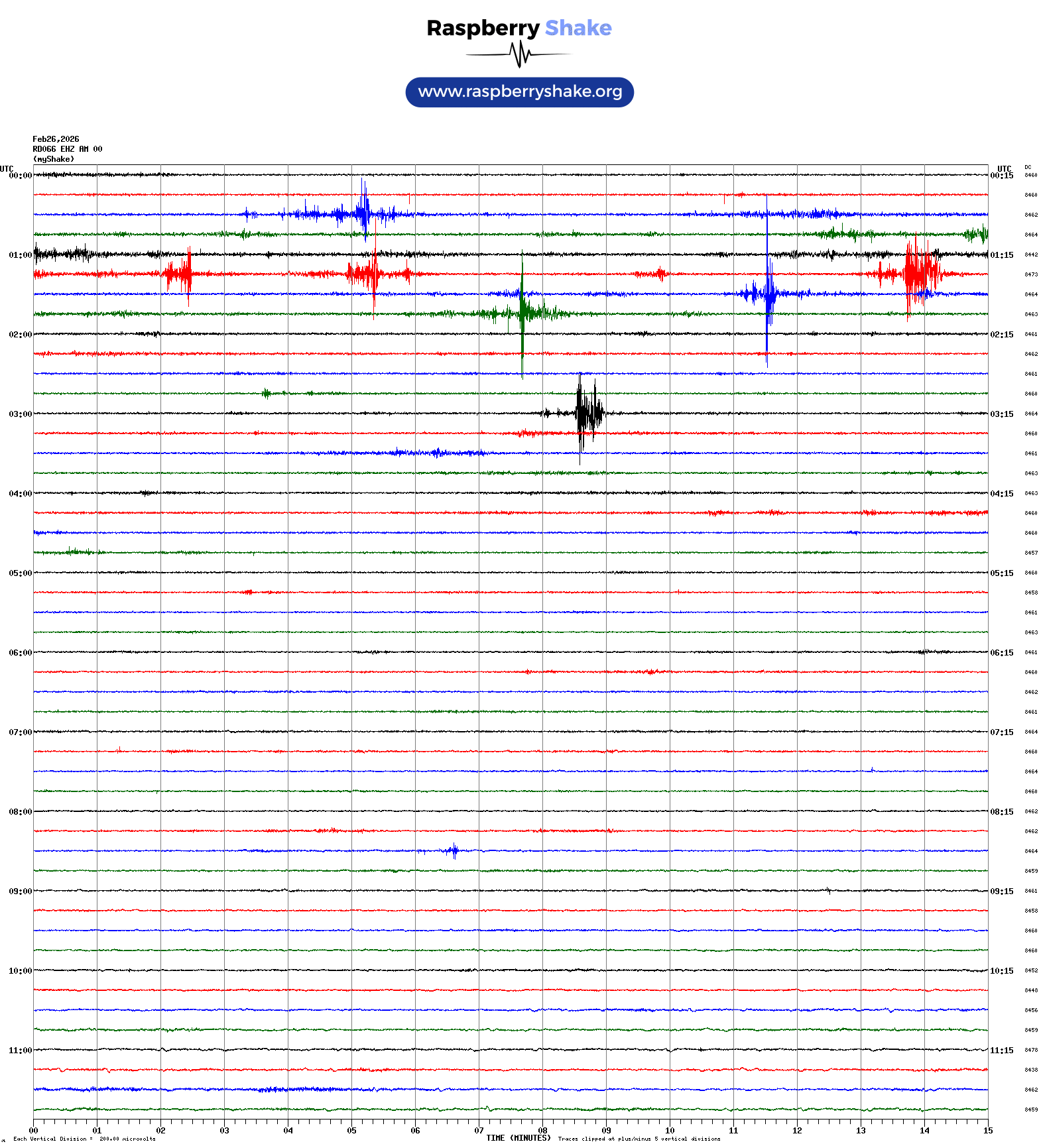1041x1148 pixels.
Task: Click the 11:15 time label on right axis
Action: click(1001, 1051)
